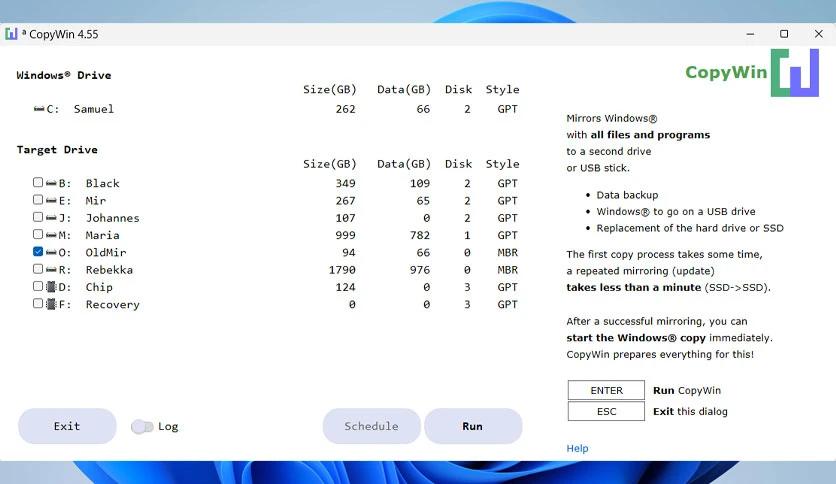This screenshot has width=836, height=484.
Task: Click the CopyWin logo icon at top right
Action: point(794,72)
